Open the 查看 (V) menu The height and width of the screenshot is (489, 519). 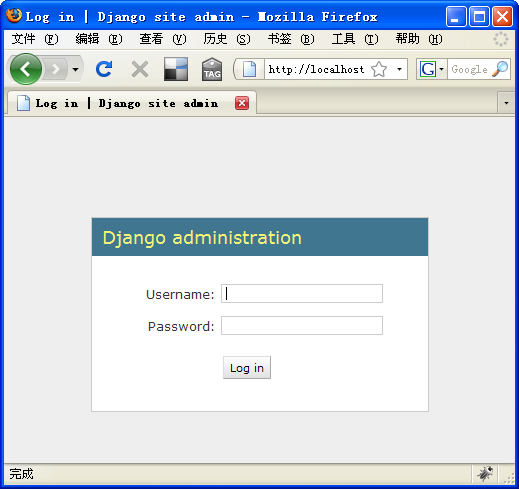click(163, 39)
